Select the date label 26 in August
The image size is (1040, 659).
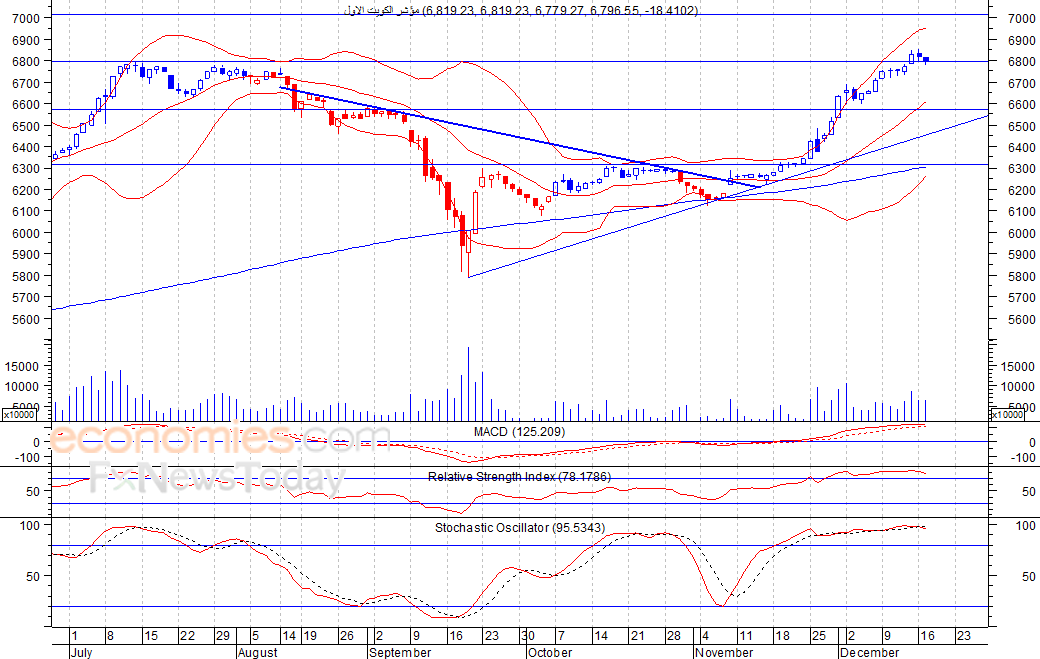pos(347,636)
